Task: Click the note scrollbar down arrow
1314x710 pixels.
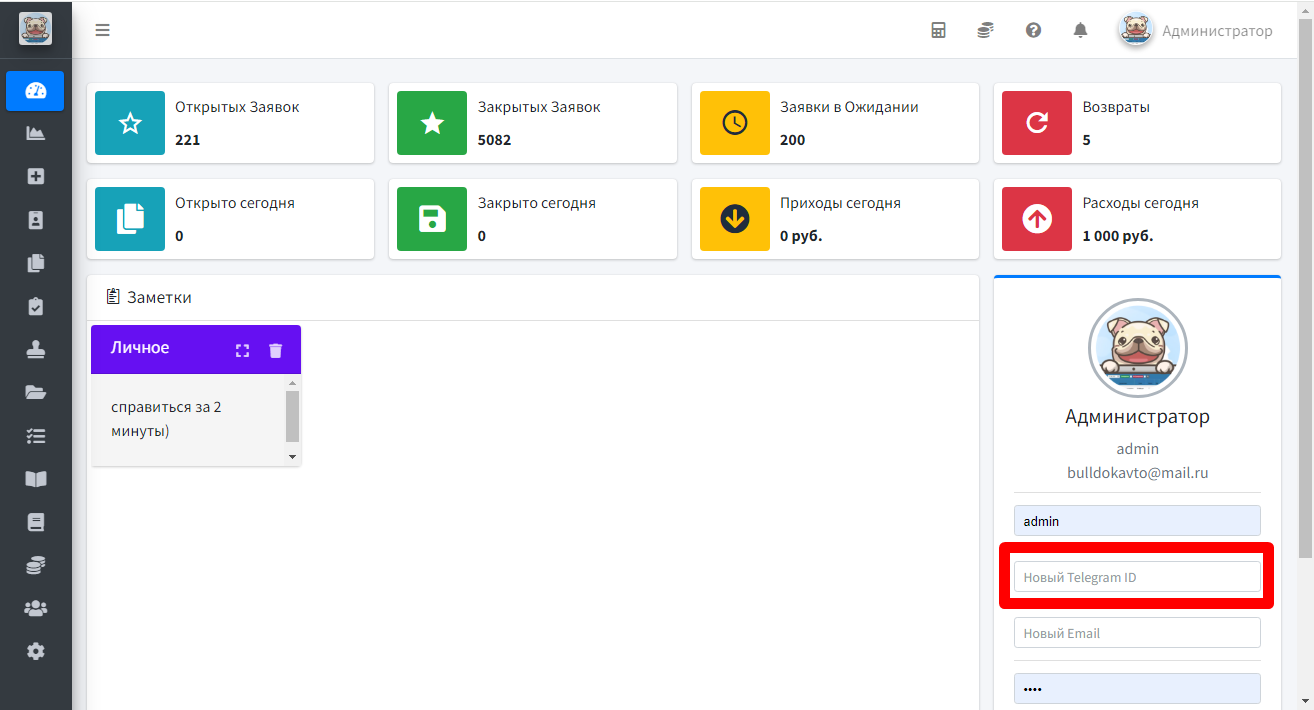Action: (x=292, y=457)
